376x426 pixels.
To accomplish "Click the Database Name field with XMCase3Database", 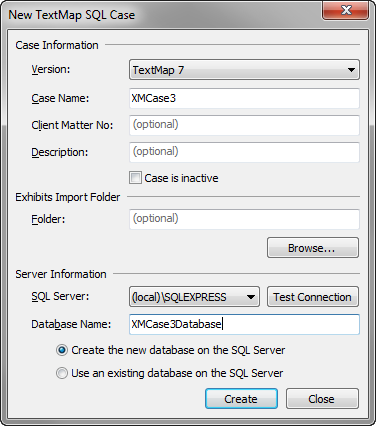I will (244, 324).
